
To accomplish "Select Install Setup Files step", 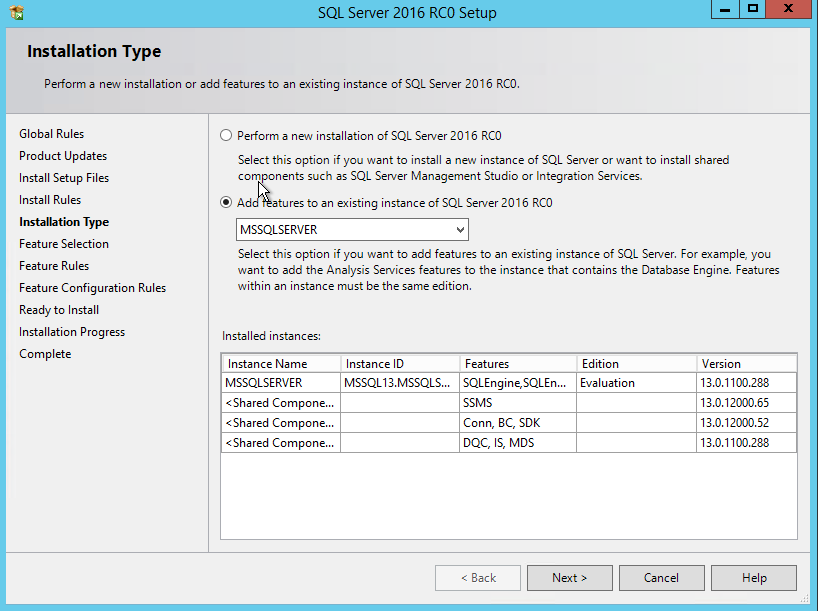I will click(64, 178).
